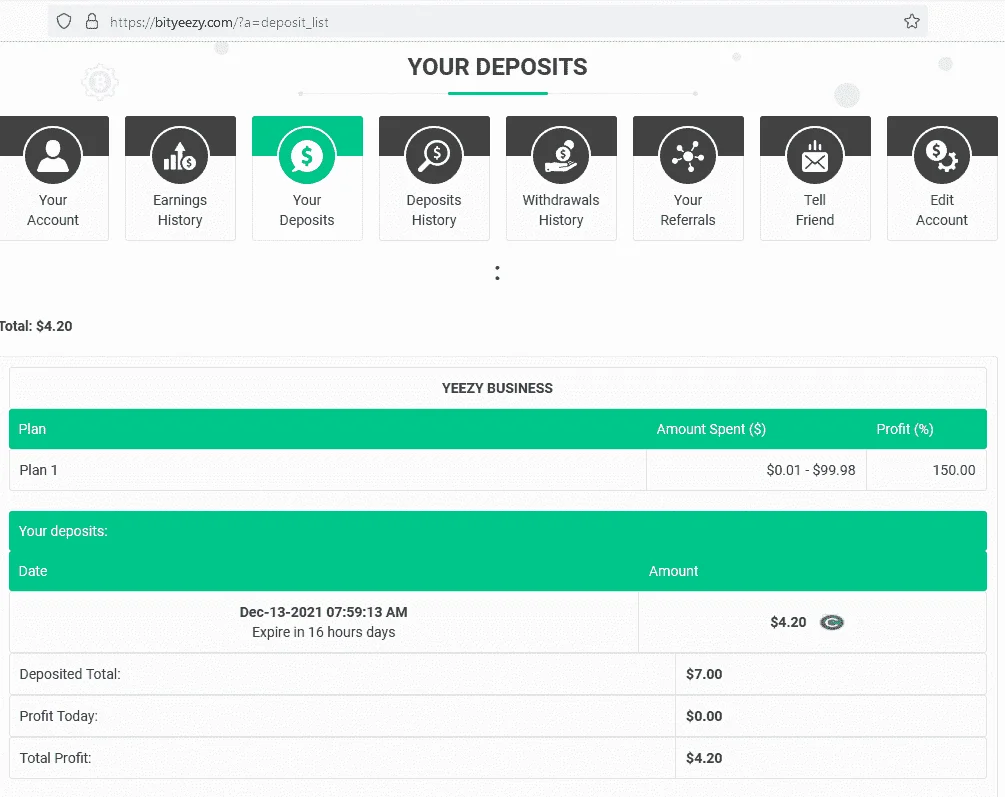Open the Earnings History chart icon
Viewport: 1005px width, 797px height.
180,156
